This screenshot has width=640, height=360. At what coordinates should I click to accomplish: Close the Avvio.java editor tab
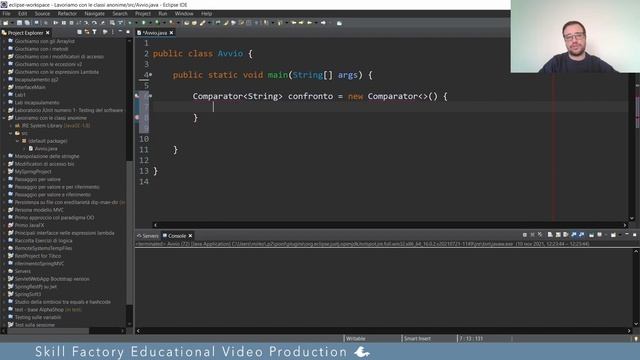point(171,33)
